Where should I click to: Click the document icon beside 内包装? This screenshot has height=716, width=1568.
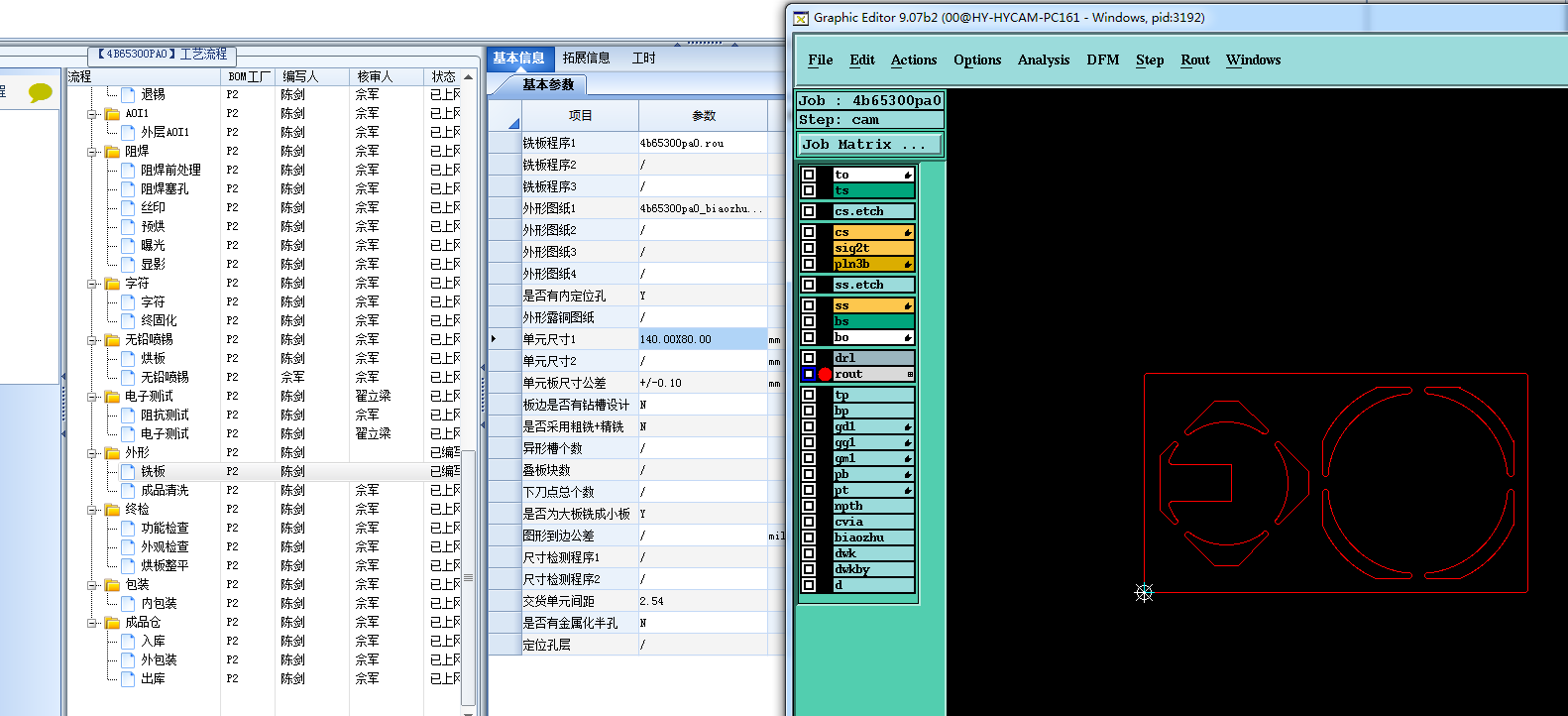[x=128, y=604]
